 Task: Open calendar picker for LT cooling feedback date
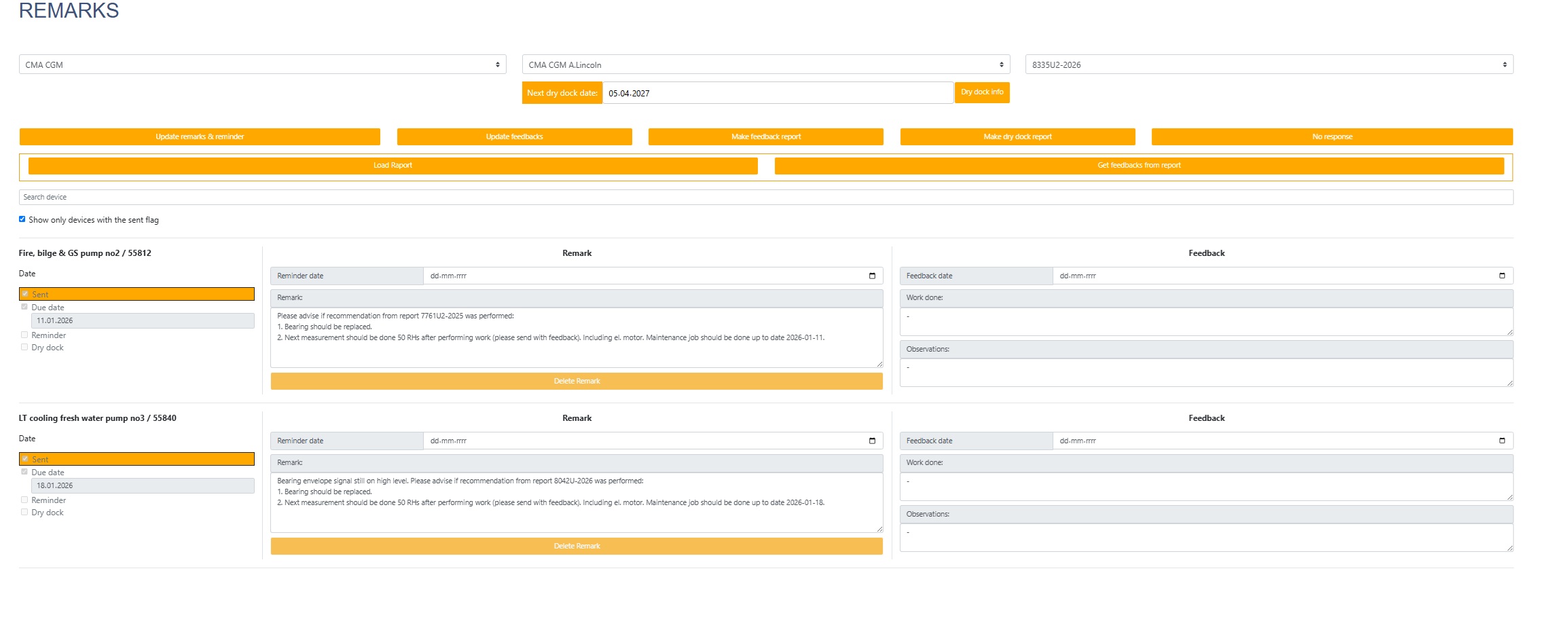pos(1501,441)
